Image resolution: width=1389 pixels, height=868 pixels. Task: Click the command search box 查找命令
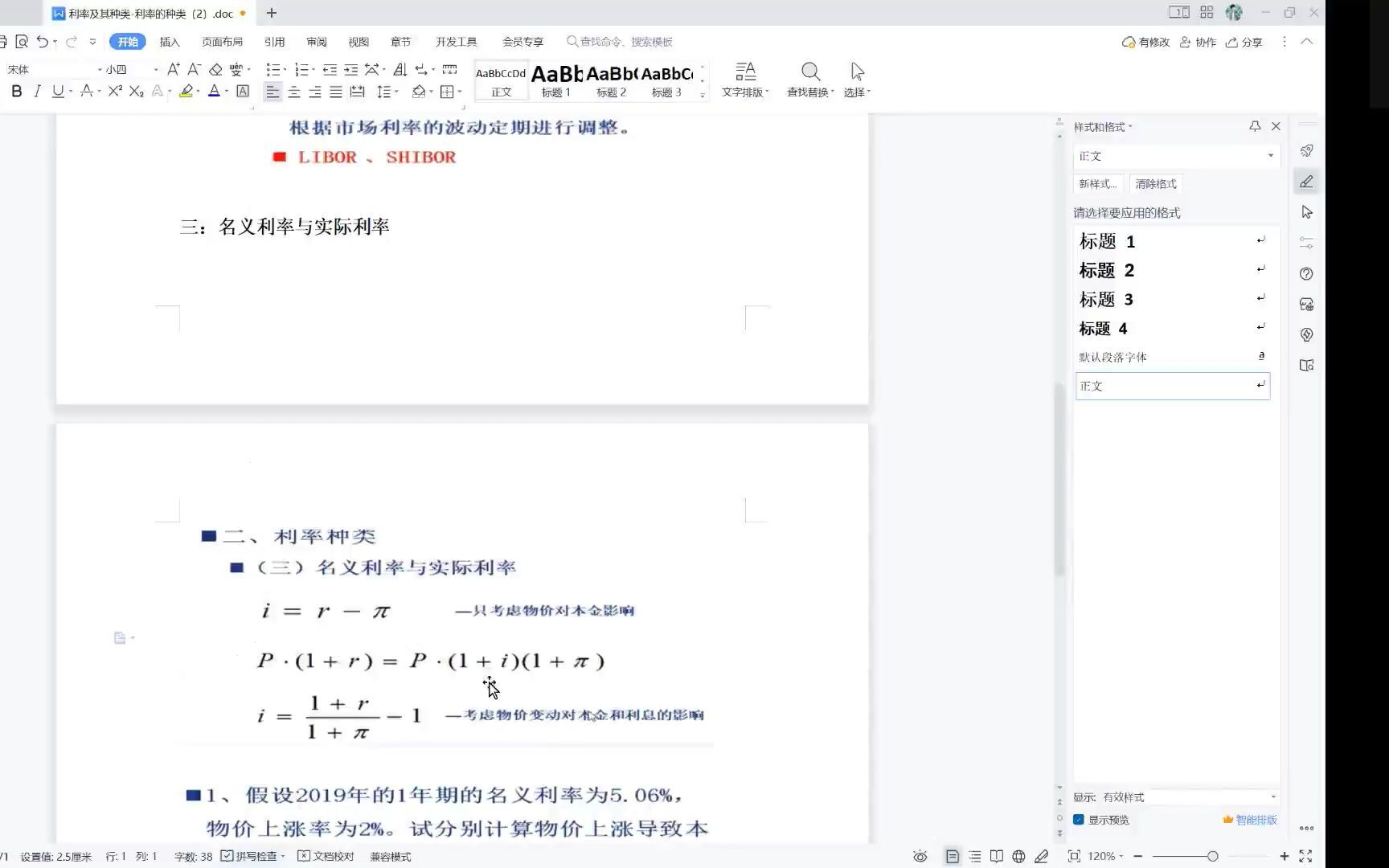[x=620, y=42]
